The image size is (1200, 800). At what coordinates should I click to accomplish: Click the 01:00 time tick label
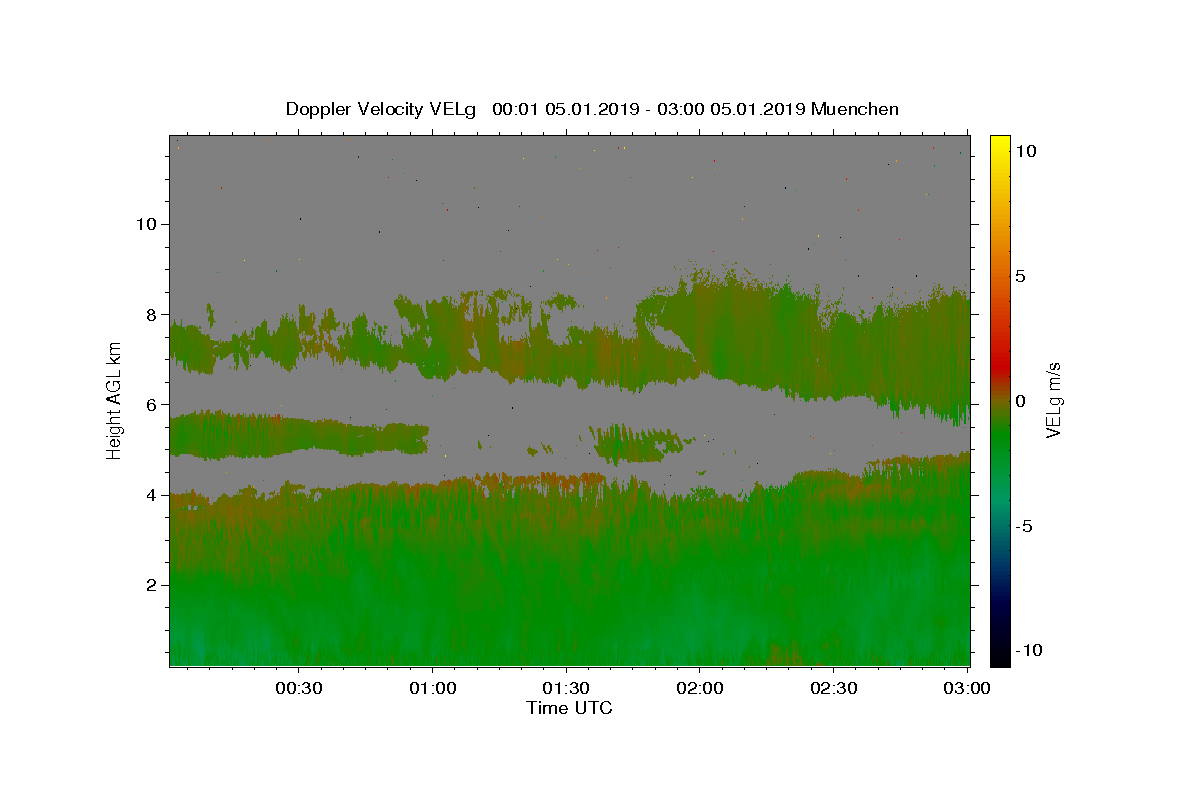(x=432, y=689)
